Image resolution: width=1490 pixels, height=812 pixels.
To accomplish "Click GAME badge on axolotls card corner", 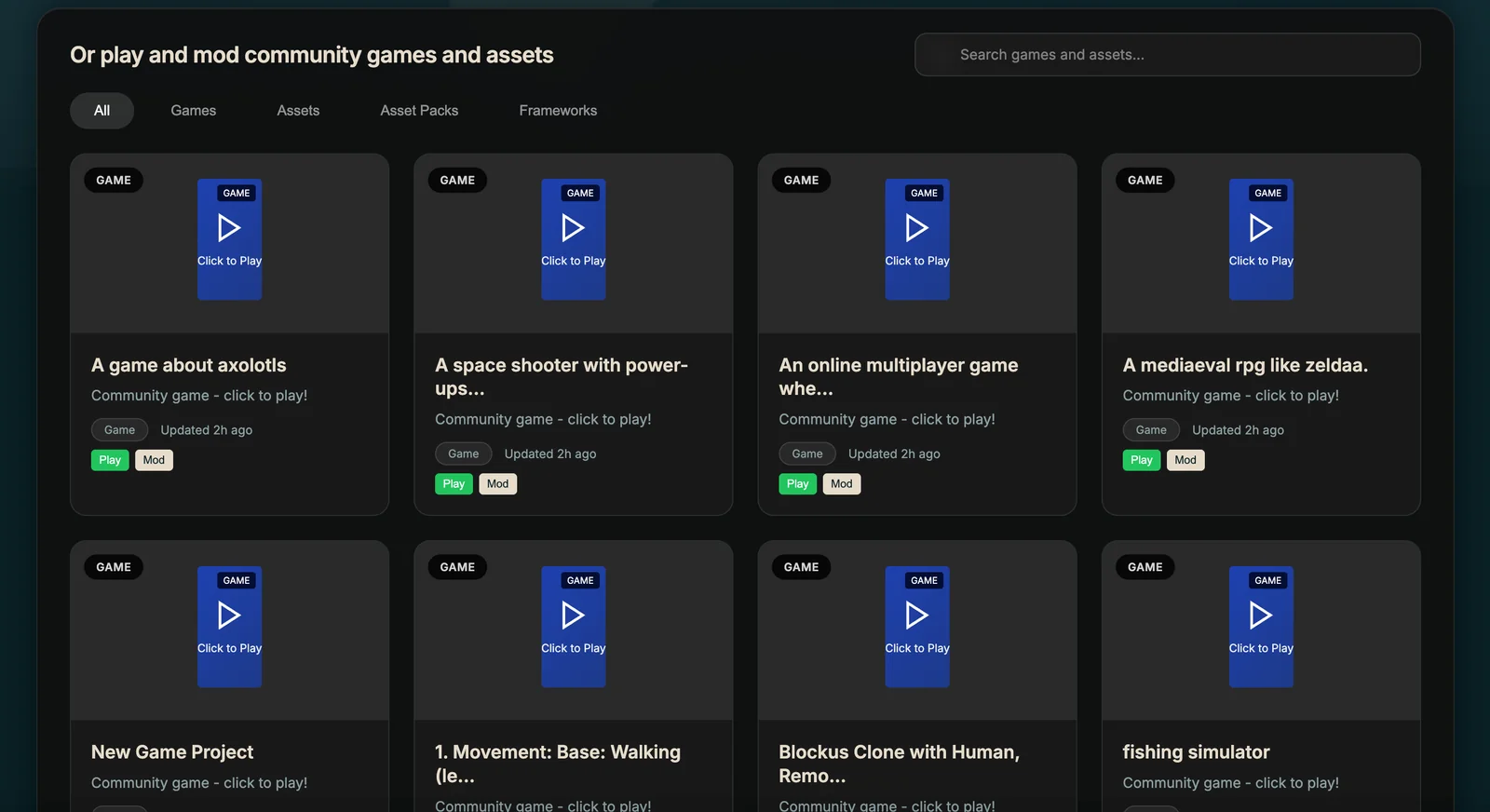I will pyautogui.click(x=114, y=181).
